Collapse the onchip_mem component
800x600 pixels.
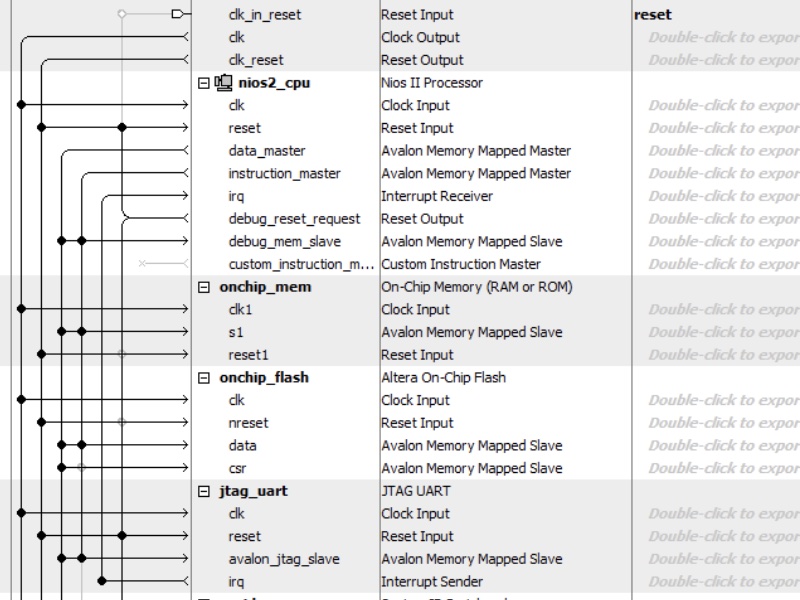pos(204,287)
